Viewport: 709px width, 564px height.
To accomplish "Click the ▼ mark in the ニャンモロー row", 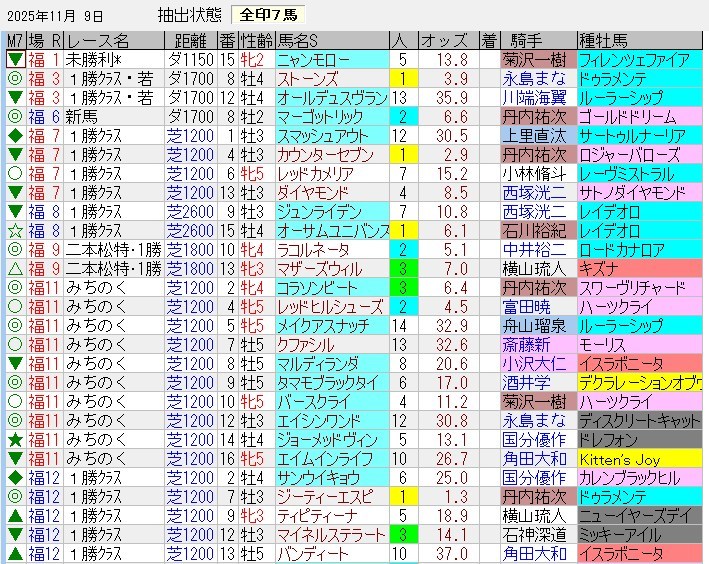I will pos(14,60).
